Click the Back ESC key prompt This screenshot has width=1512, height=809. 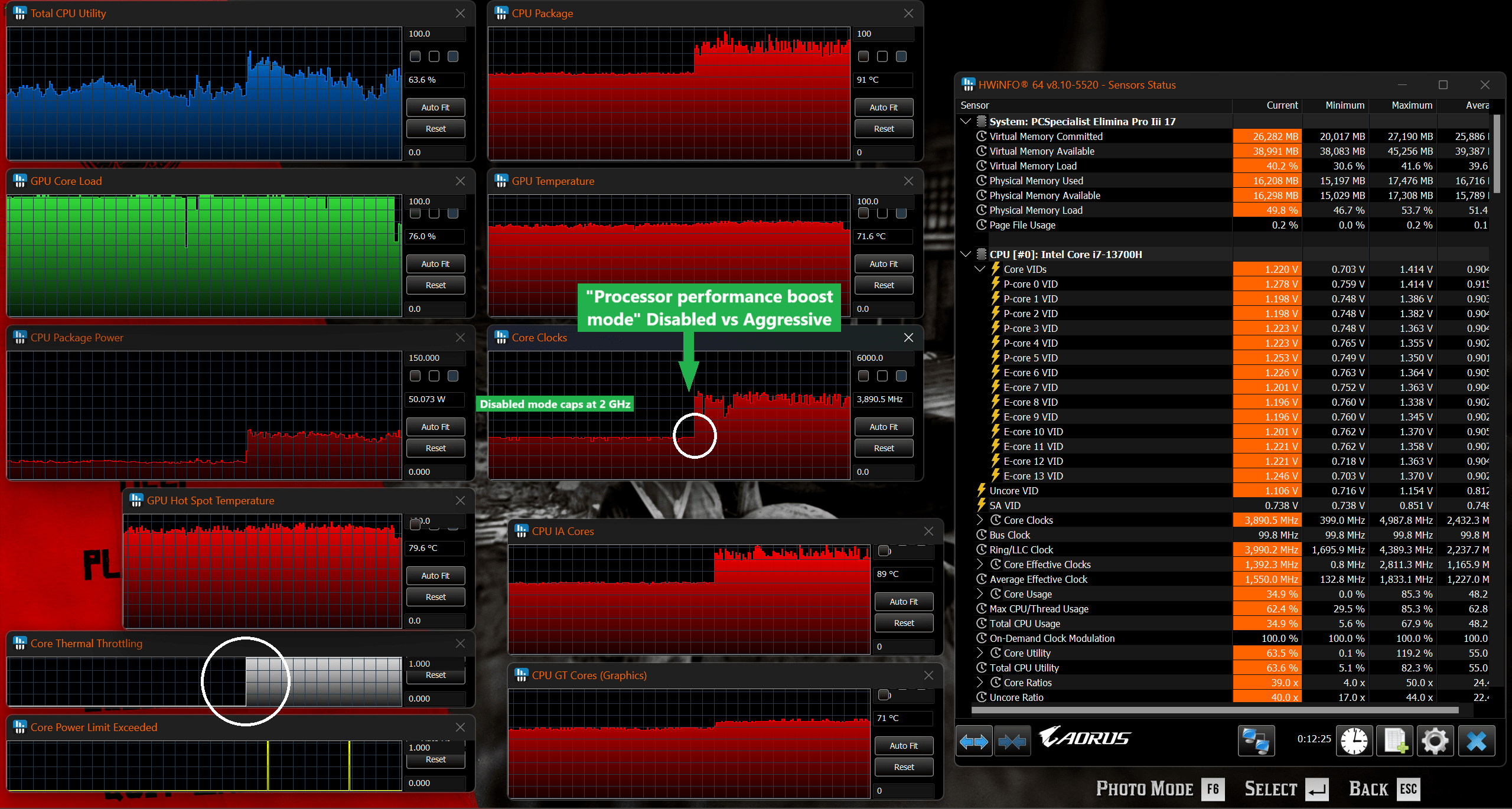(1384, 788)
